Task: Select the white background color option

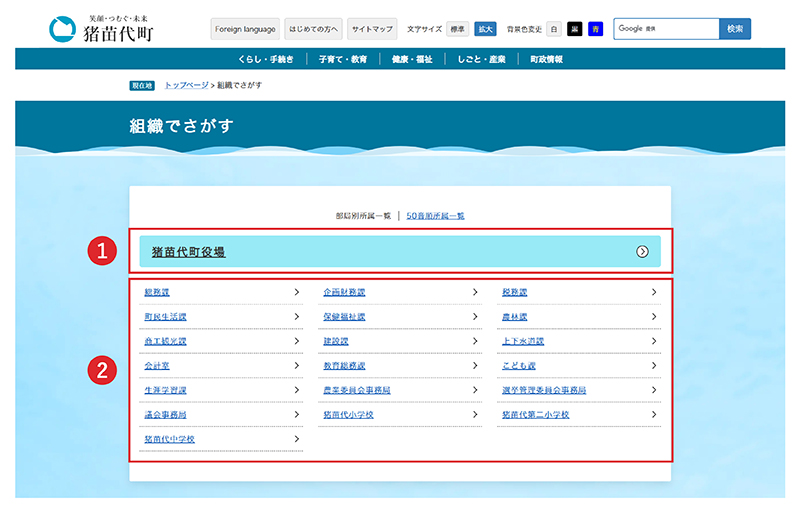Action: tap(554, 29)
